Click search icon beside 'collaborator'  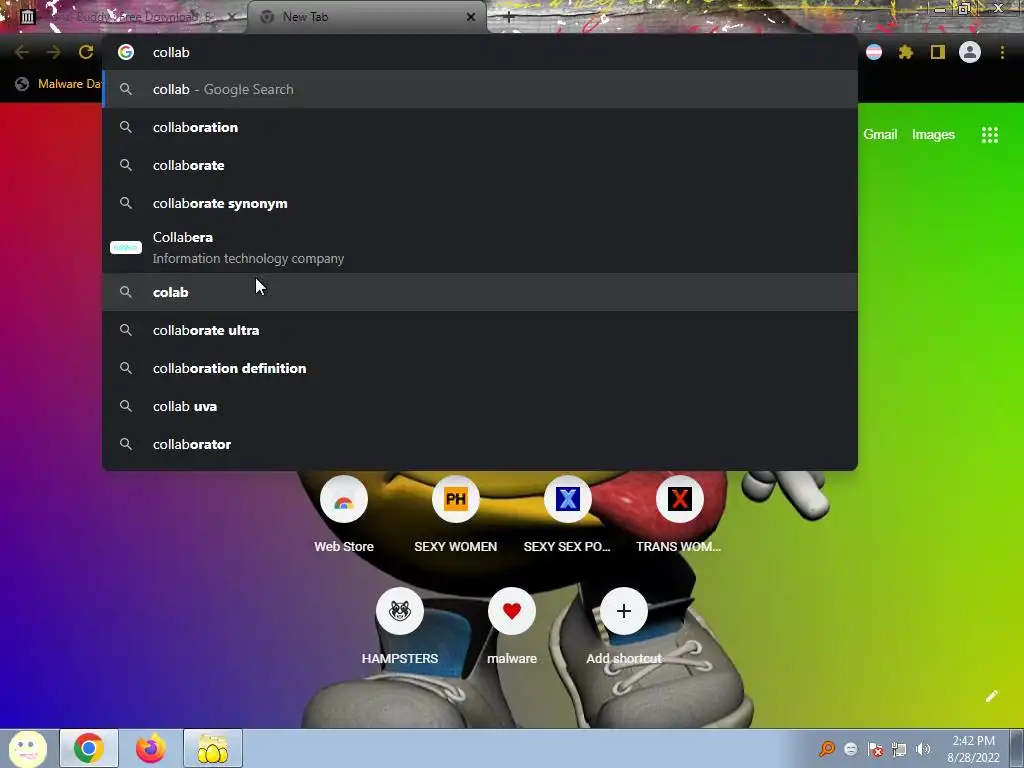click(x=126, y=444)
